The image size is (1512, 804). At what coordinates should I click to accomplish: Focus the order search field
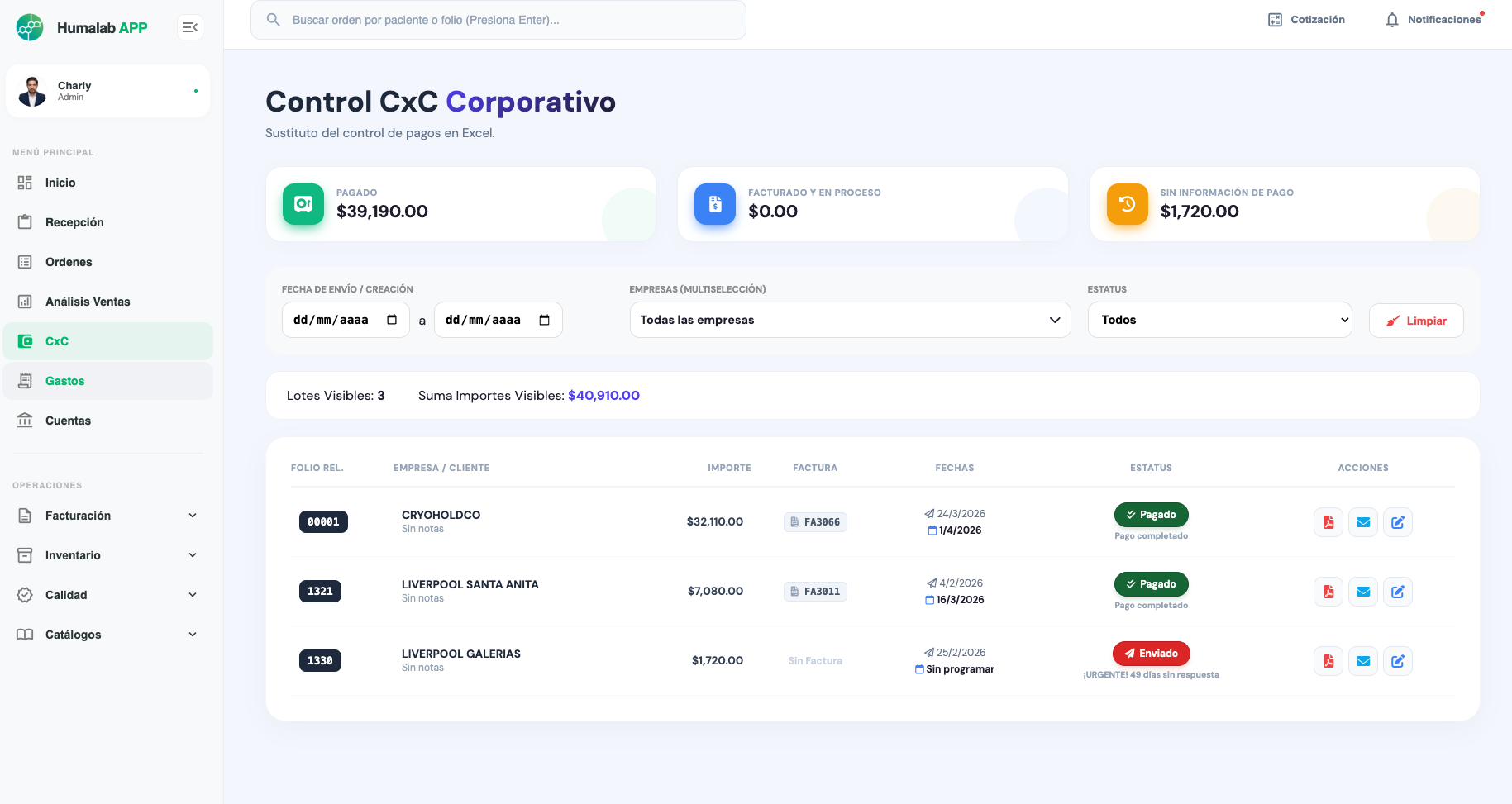click(x=498, y=20)
